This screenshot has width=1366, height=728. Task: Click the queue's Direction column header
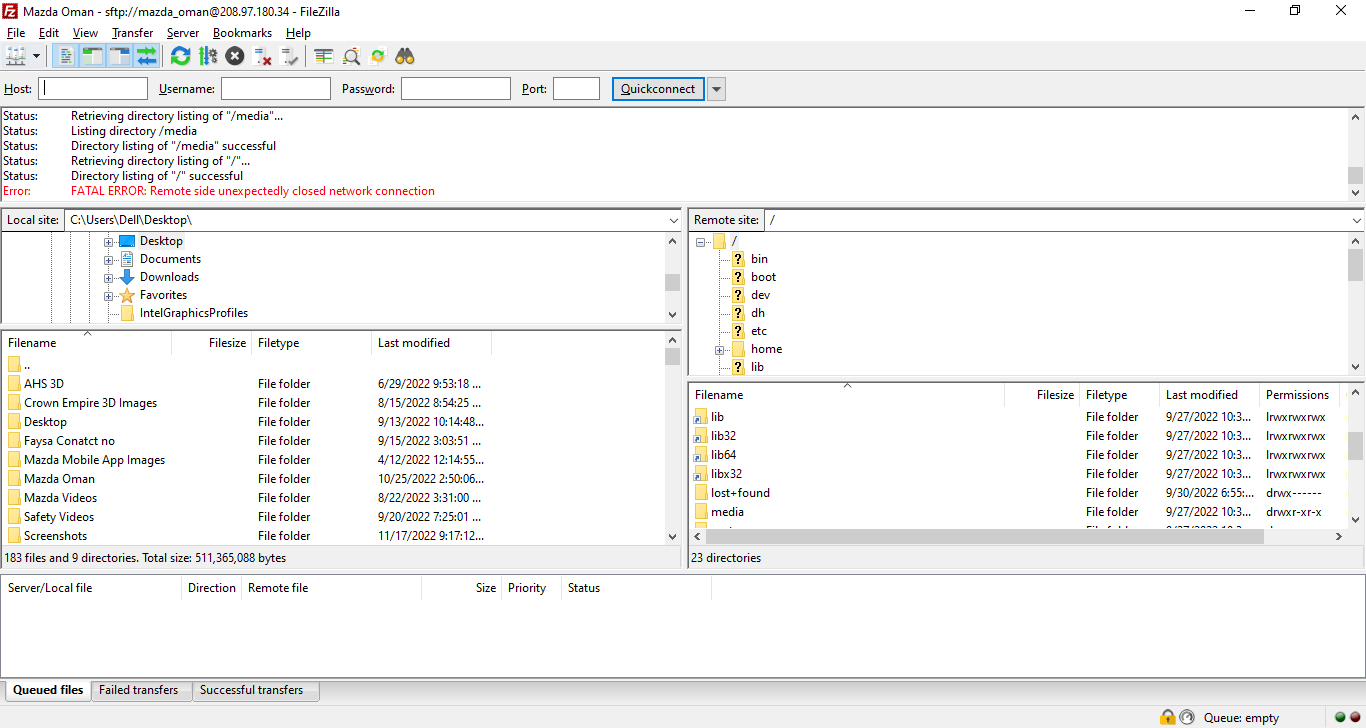[211, 588]
